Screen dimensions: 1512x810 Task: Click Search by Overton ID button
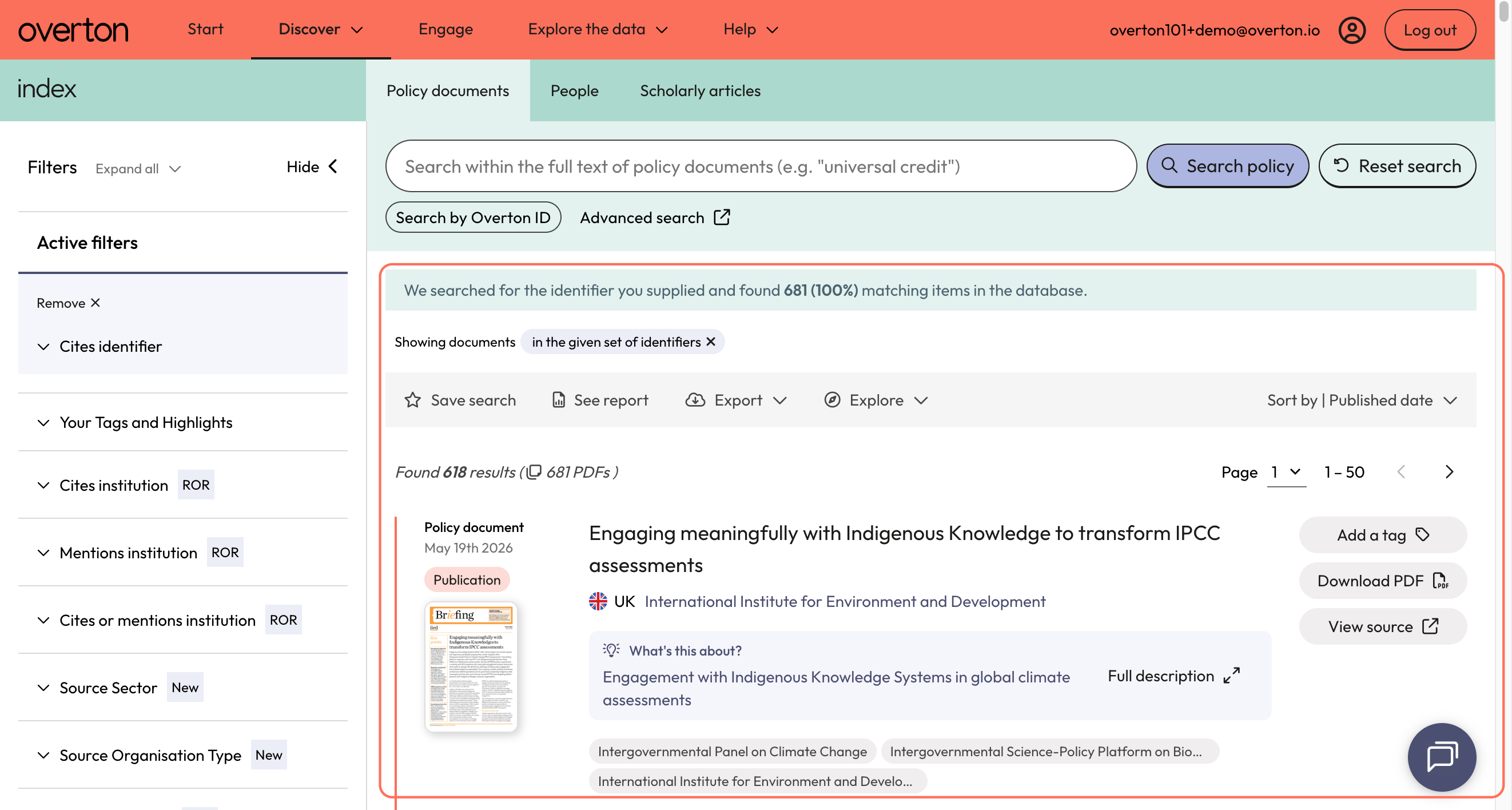(473, 217)
